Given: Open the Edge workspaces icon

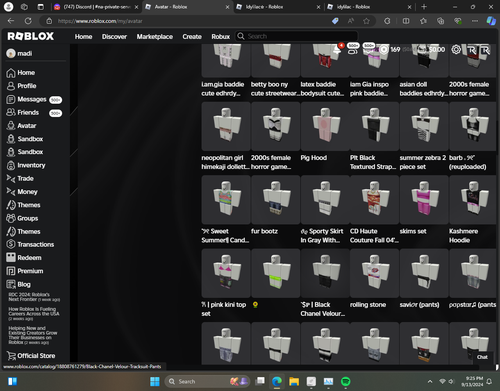Looking at the screenshot, I should (24, 7).
